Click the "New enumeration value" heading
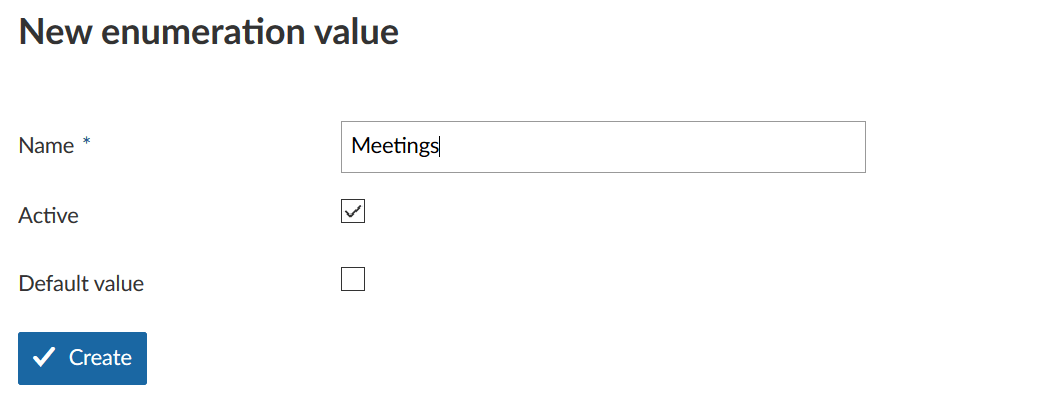The width and height of the screenshot is (1060, 415). pos(208,31)
